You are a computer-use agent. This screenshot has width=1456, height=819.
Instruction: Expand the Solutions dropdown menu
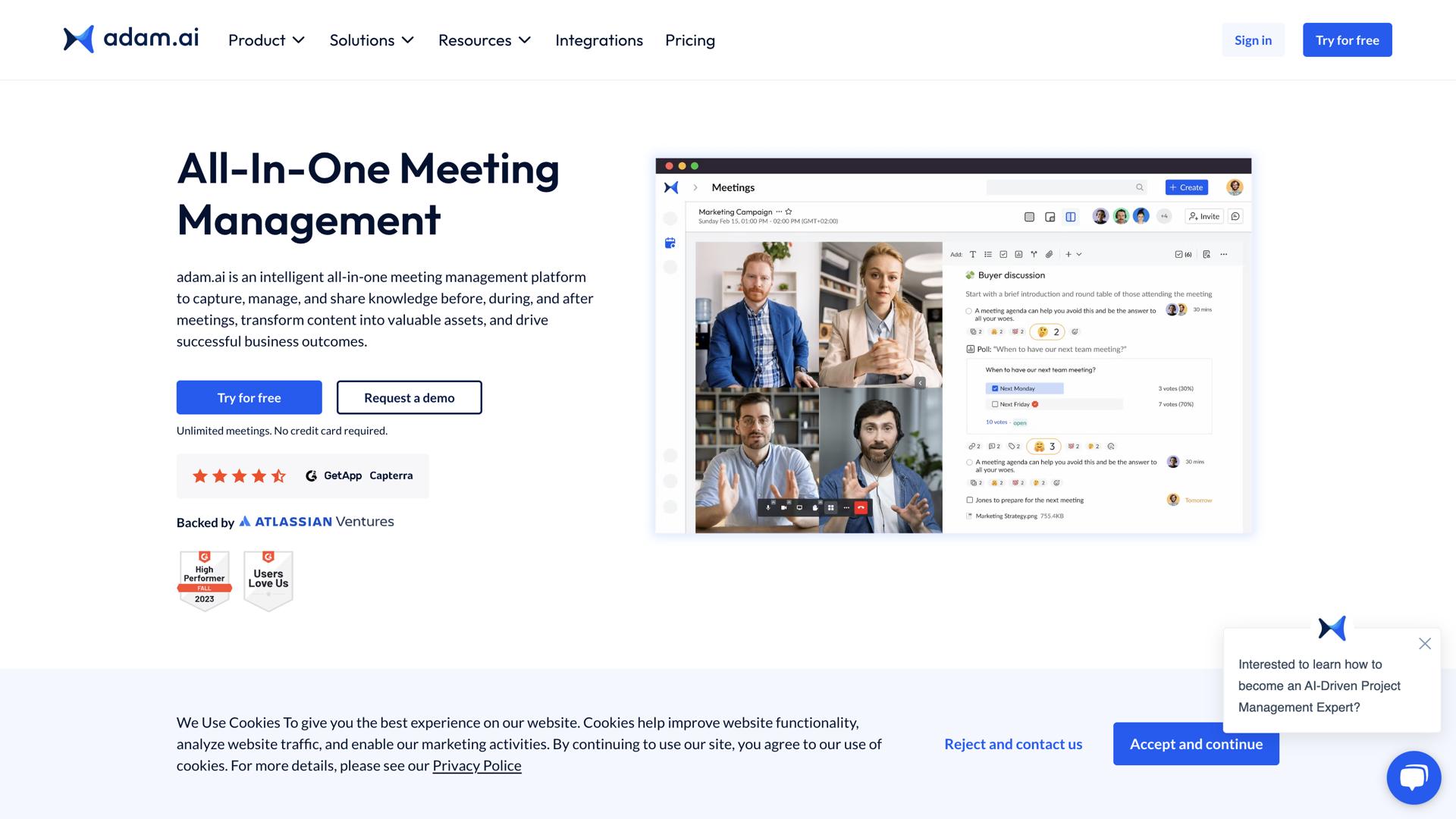(x=372, y=40)
